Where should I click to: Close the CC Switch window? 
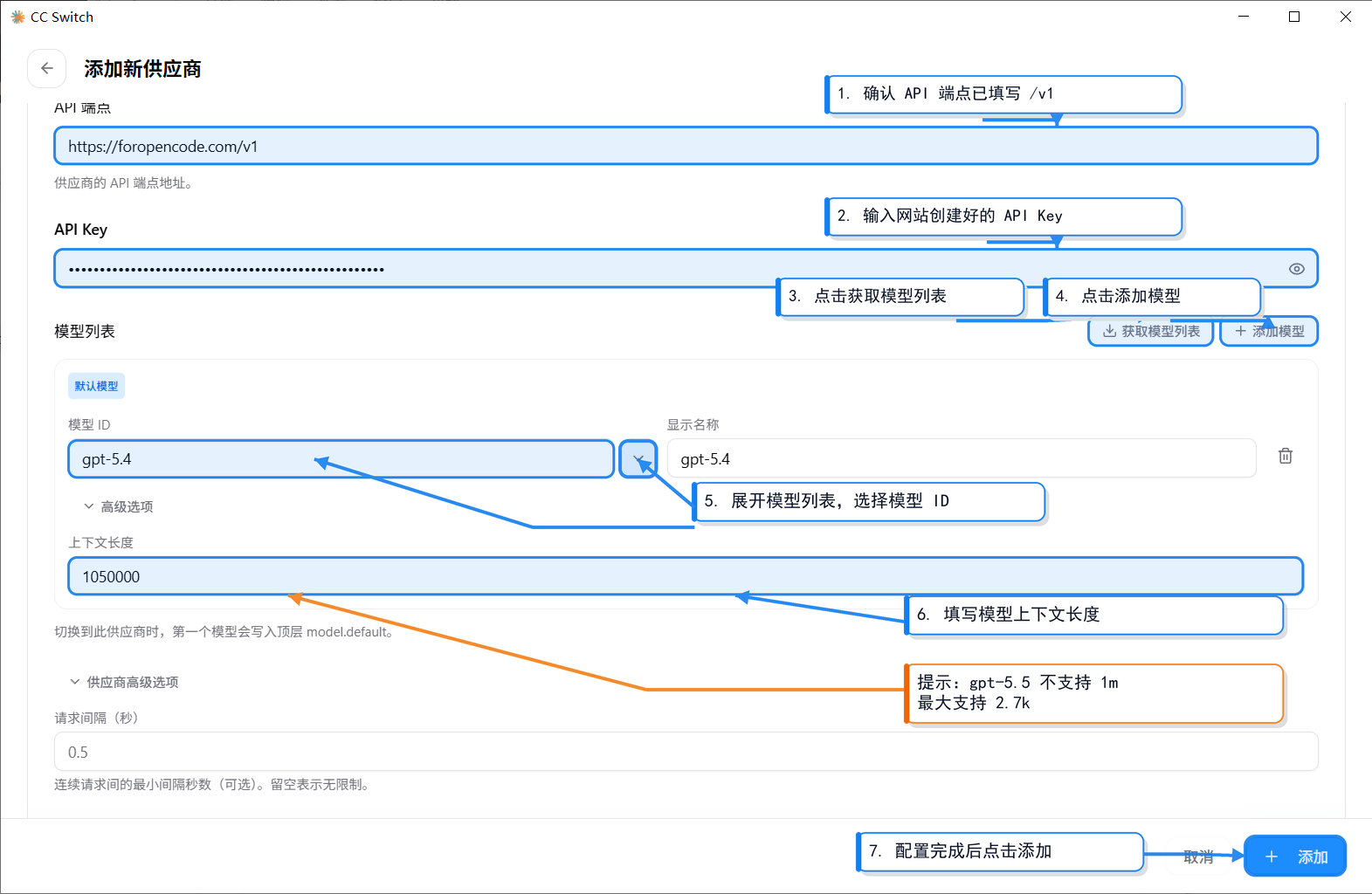[x=1346, y=17]
